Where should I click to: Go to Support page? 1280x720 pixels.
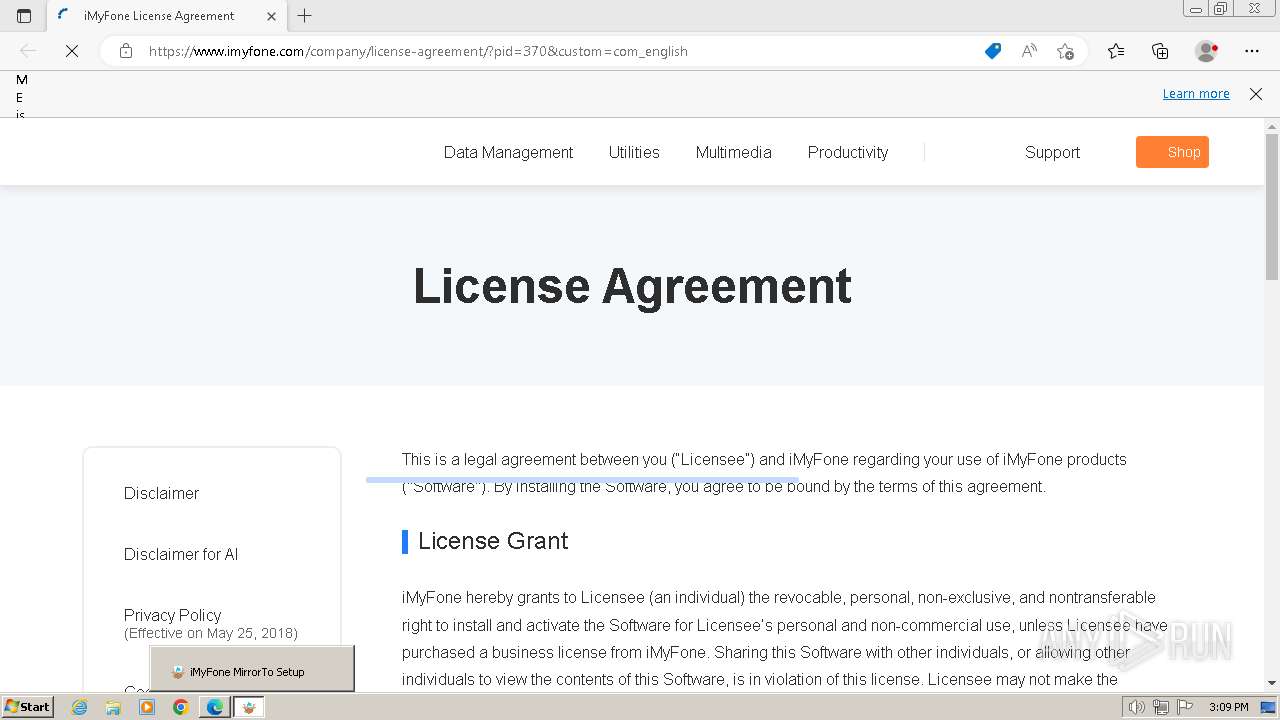point(1052,152)
